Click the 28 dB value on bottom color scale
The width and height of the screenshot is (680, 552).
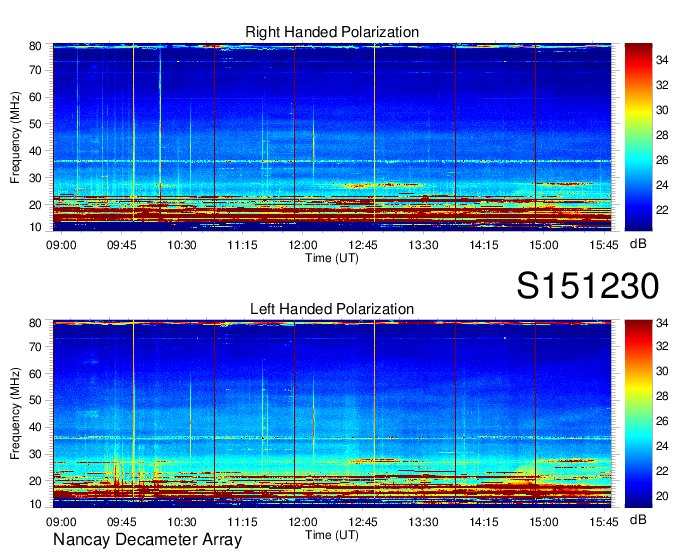click(662, 396)
